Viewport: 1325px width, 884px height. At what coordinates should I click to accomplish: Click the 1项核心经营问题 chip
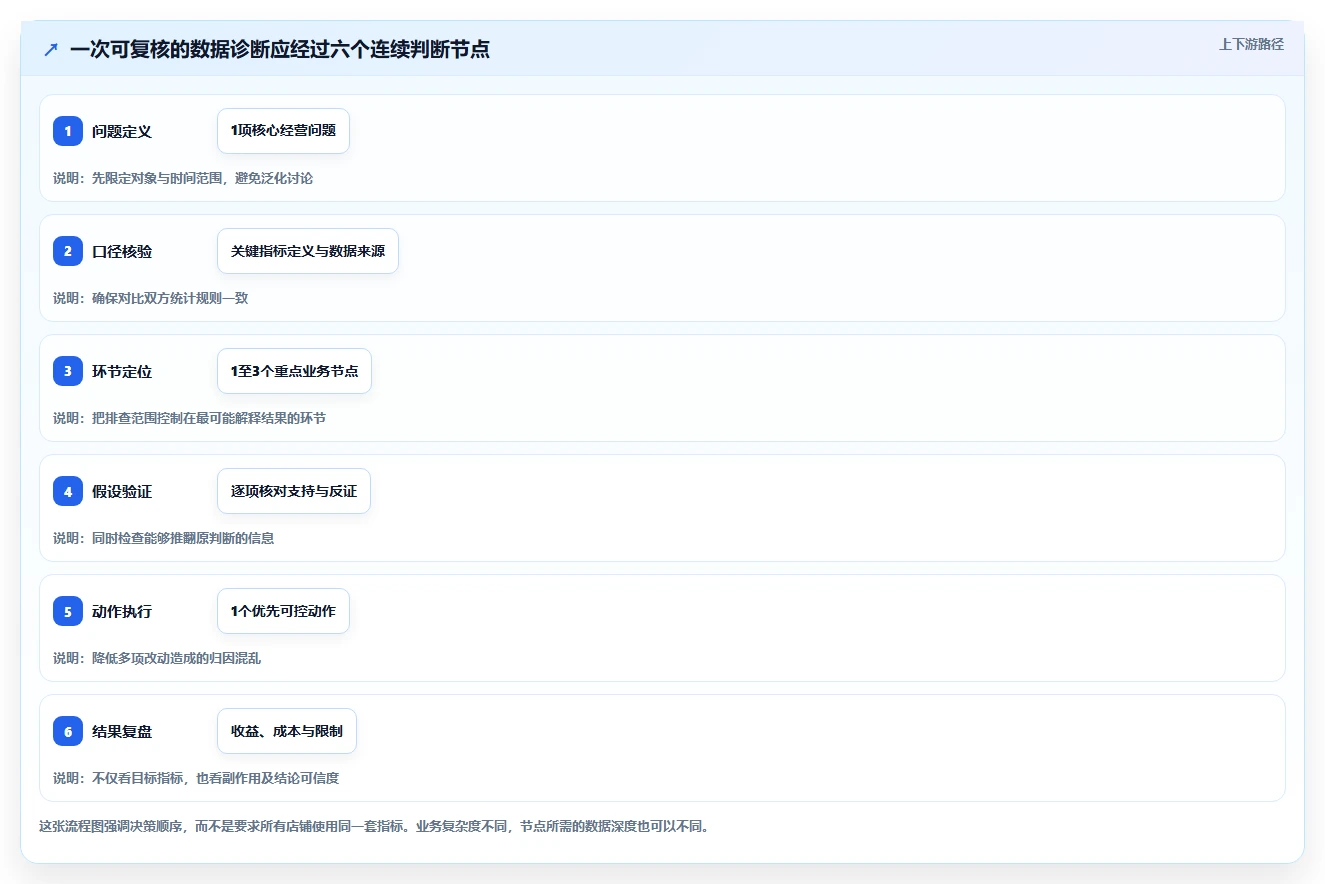click(283, 131)
